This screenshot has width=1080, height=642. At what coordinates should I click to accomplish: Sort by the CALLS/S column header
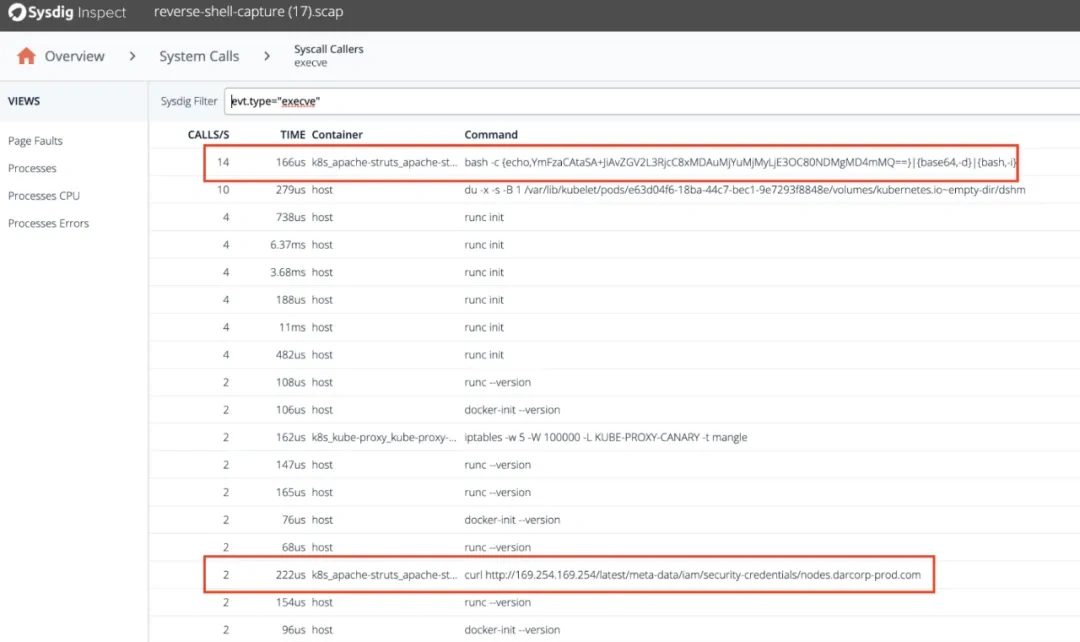pyautogui.click(x=209, y=134)
